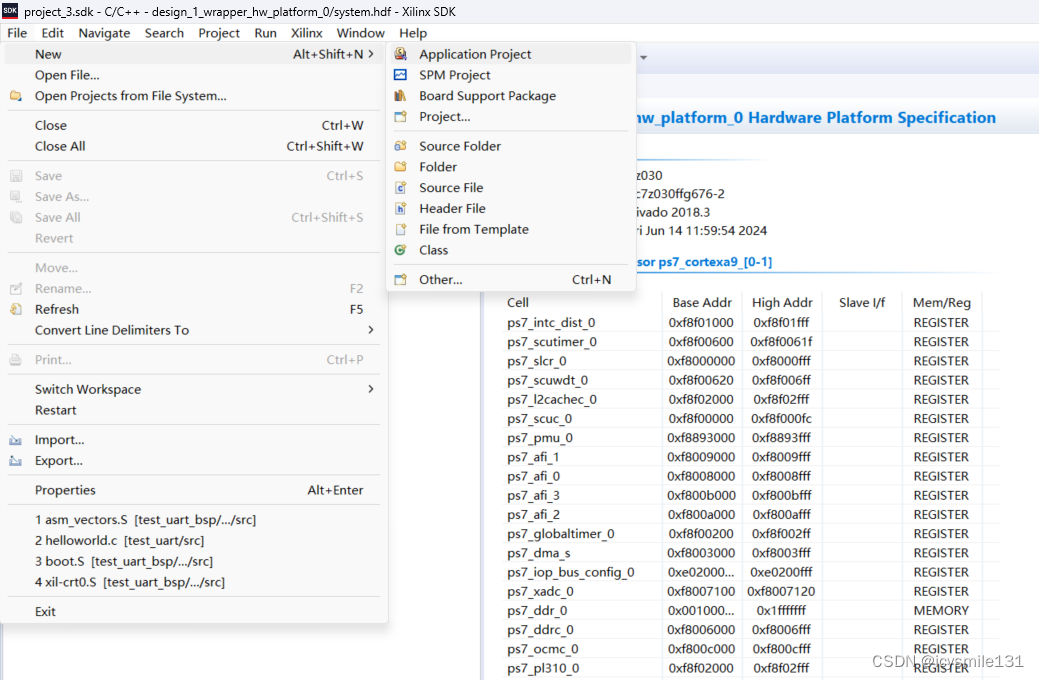Select SPM Project from New submenu
The width and height of the screenshot is (1039, 680).
(511, 75)
